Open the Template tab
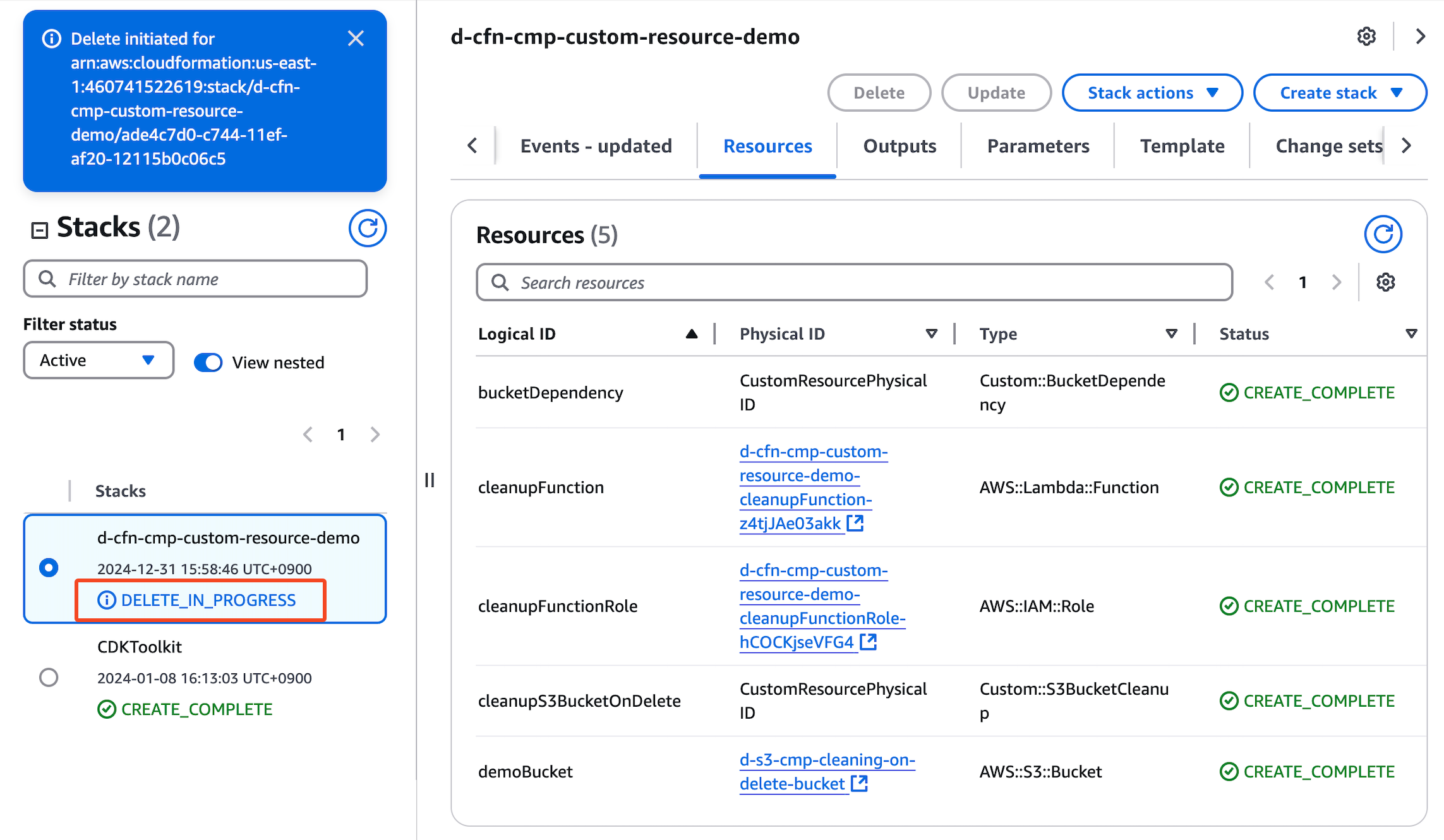Viewport: 1444px width, 840px height. pyautogui.click(x=1181, y=147)
